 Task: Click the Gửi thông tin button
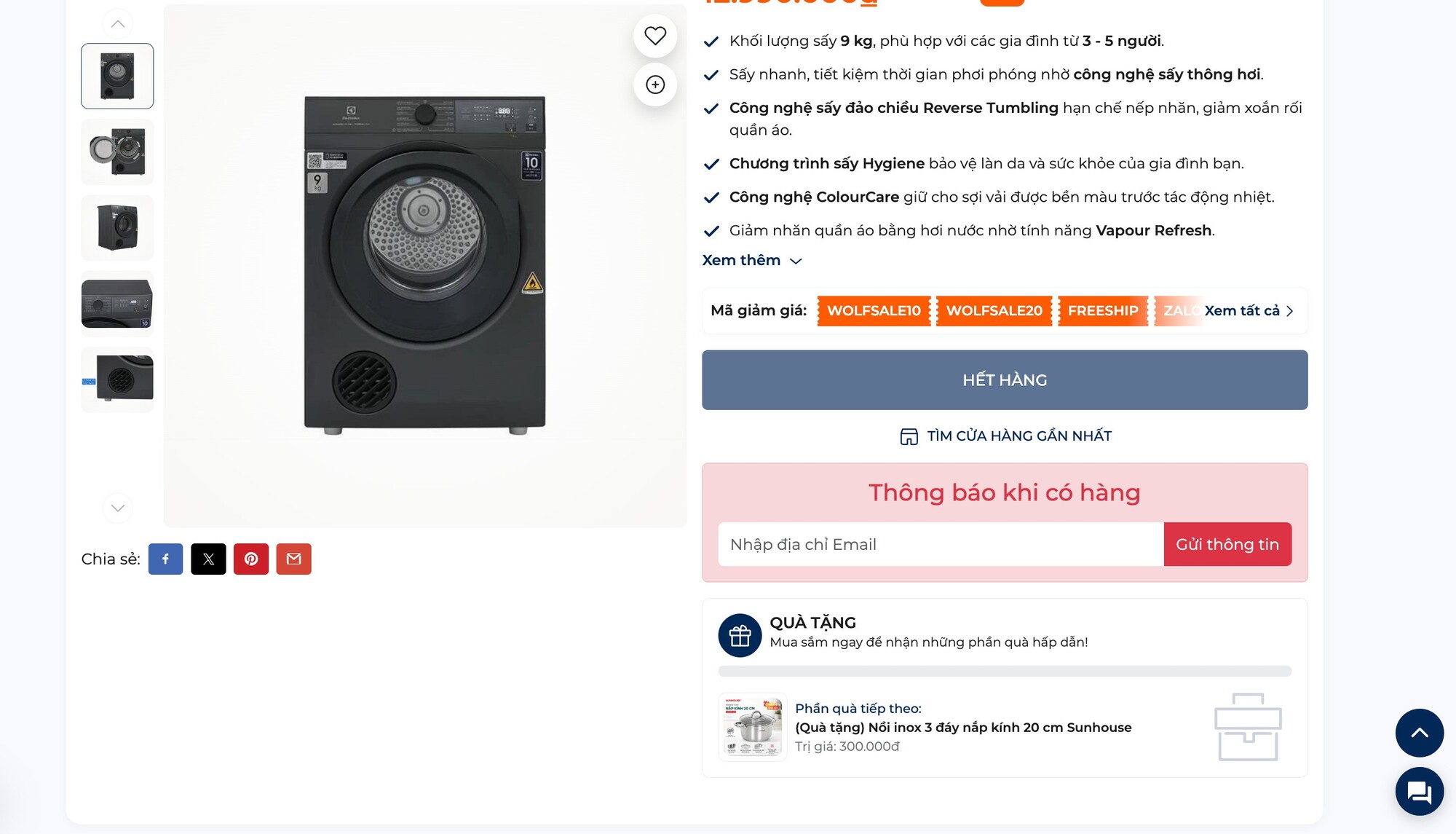[x=1227, y=544]
